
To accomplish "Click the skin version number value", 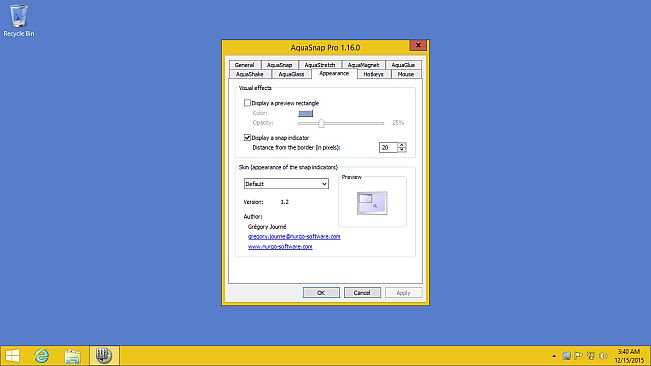I will tap(284, 202).
